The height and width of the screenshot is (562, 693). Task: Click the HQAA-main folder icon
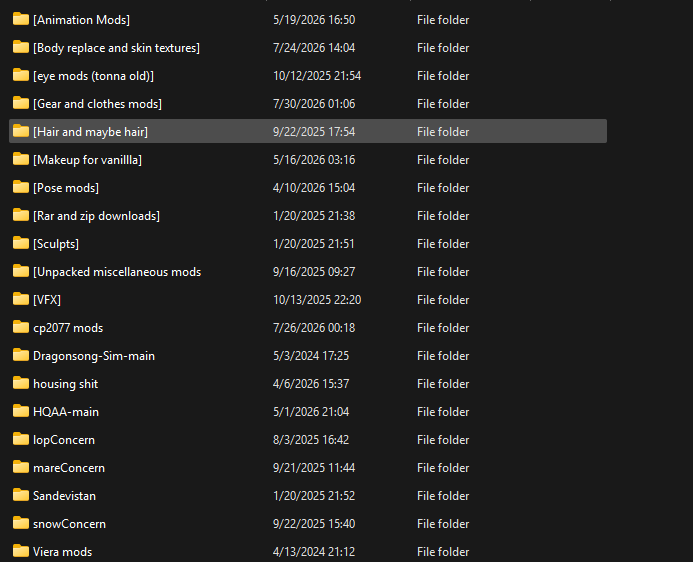click(x=21, y=411)
